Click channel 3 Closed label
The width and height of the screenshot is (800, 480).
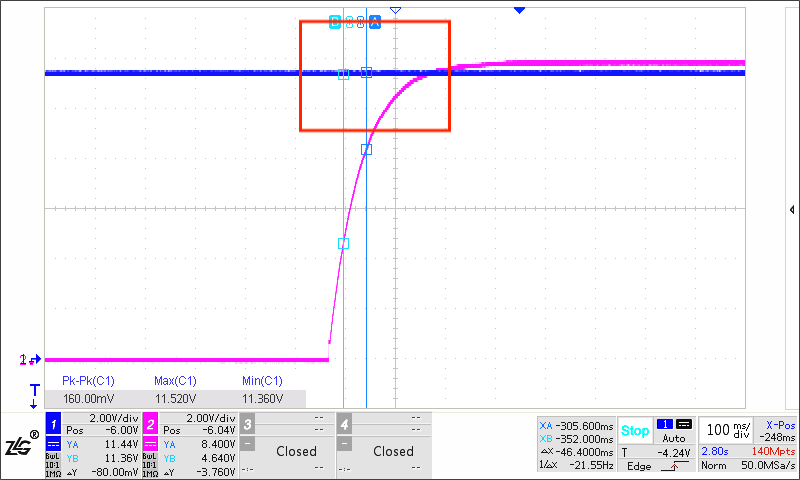pos(296,451)
